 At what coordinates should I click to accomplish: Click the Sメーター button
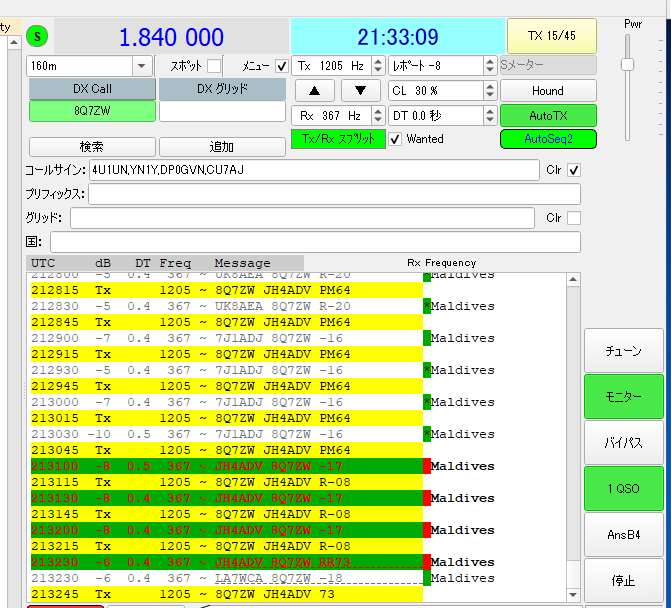pos(548,65)
